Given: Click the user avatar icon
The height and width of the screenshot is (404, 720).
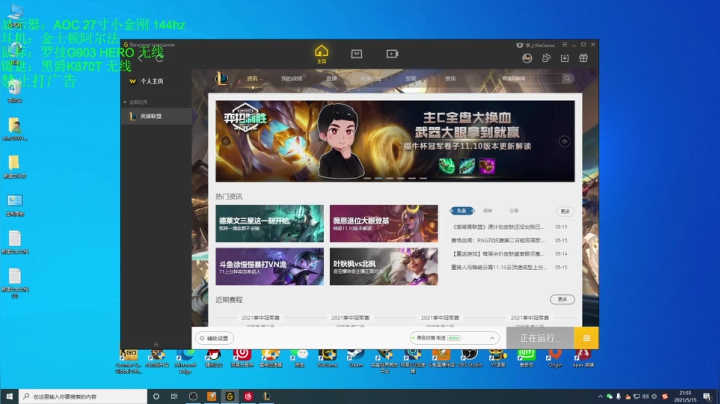Looking at the screenshot, I should click(527, 58).
